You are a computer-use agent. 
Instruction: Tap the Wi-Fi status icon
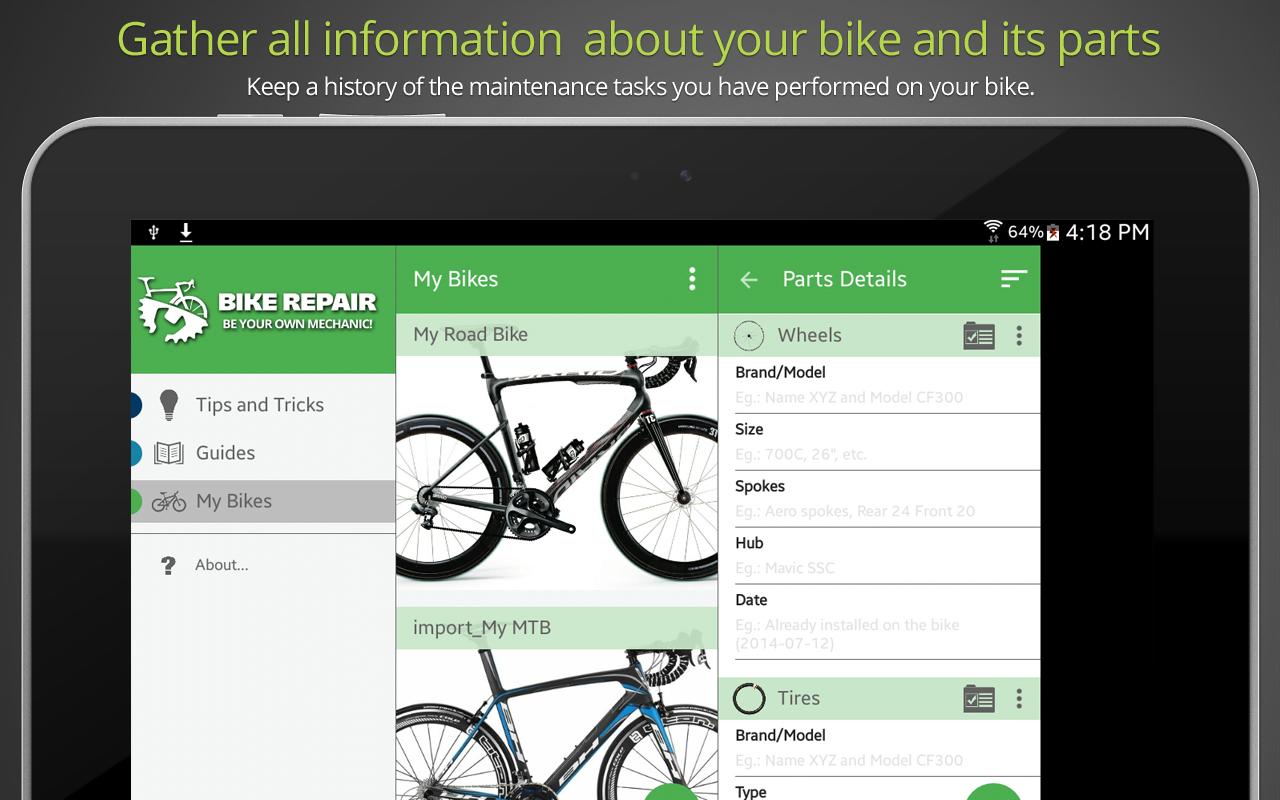992,232
